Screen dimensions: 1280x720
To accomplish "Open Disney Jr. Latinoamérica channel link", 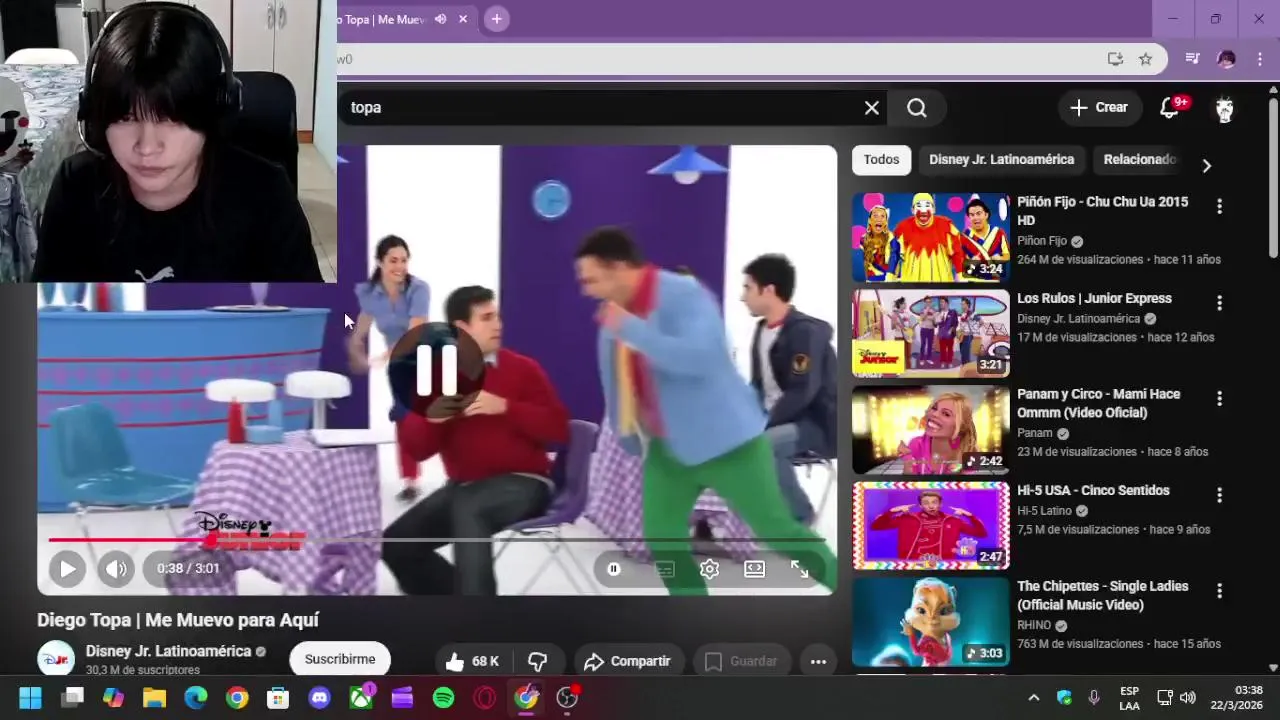I will tap(168, 651).
